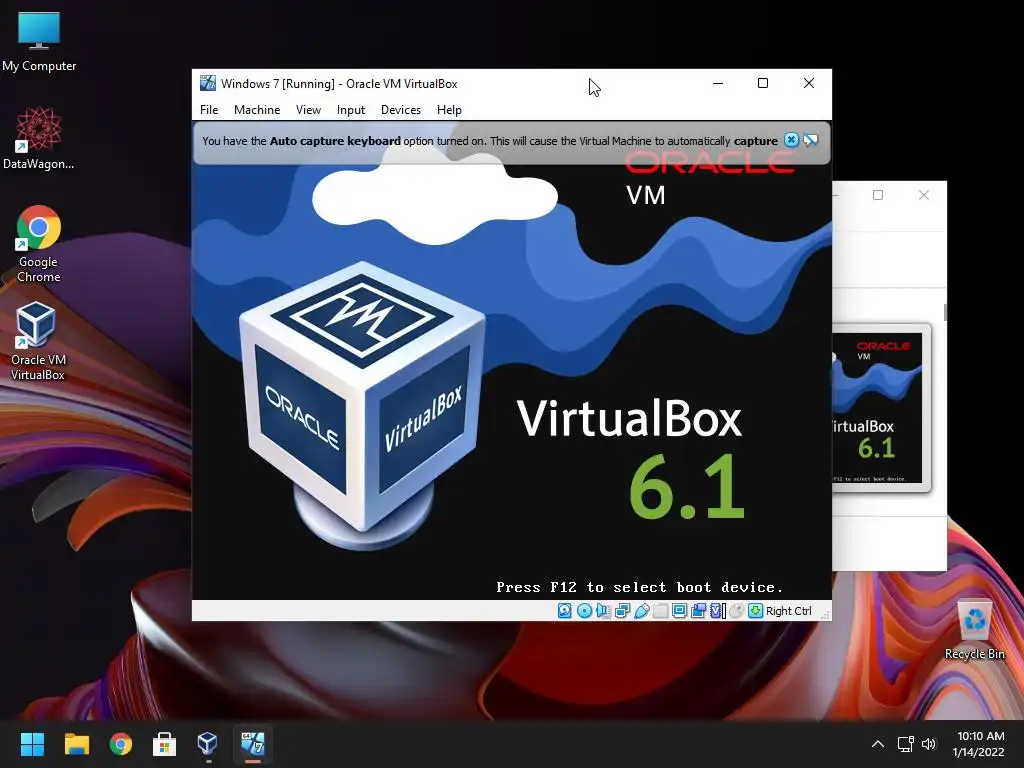Click the CPU virtualization status icon
This screenshot has width=1024, height=768.
[x=717, y=611]
